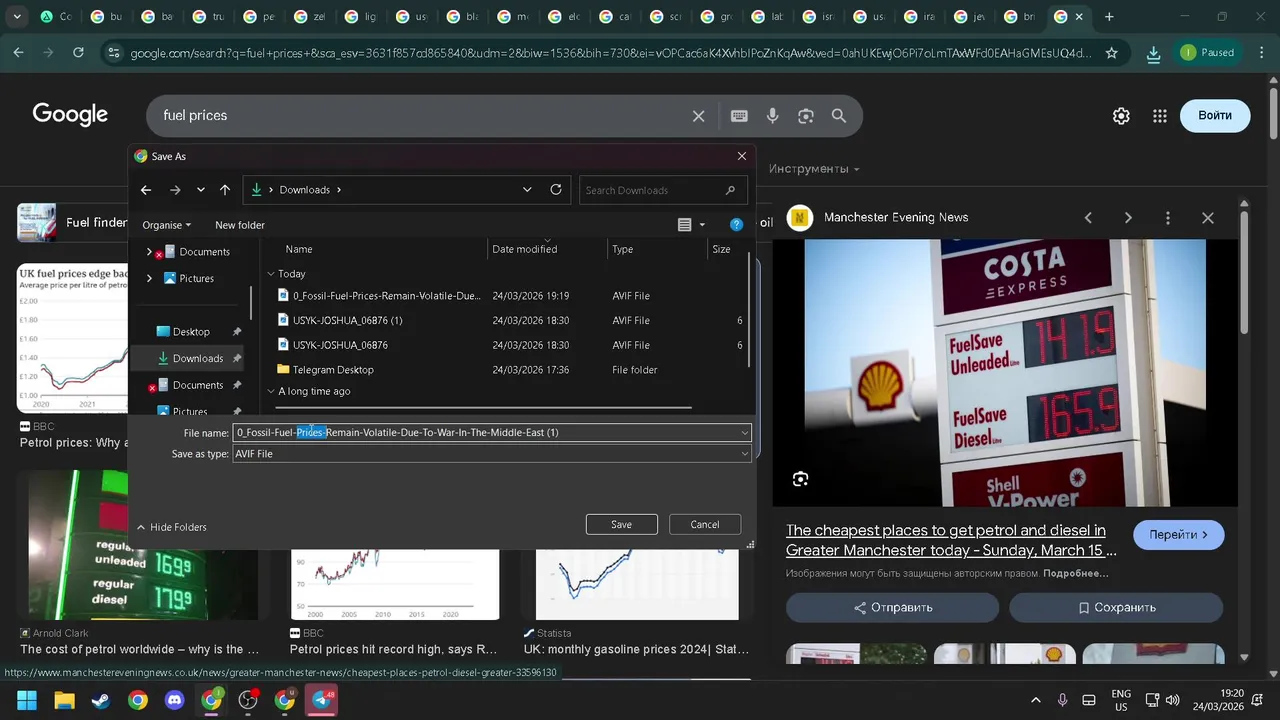Open the Google apps grid

[1160, 116]
